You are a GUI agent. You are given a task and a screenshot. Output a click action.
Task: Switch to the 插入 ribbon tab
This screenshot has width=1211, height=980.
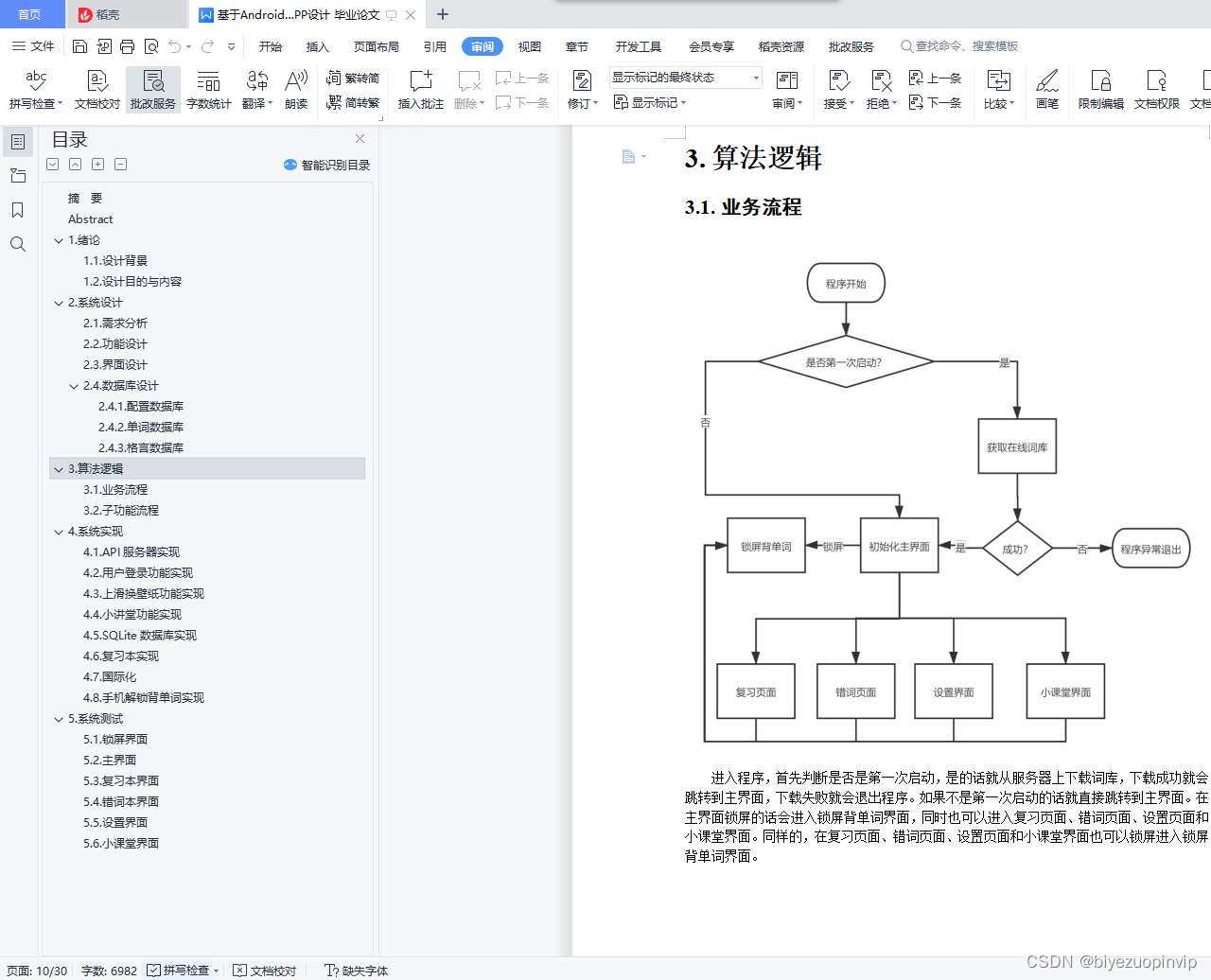316,45
